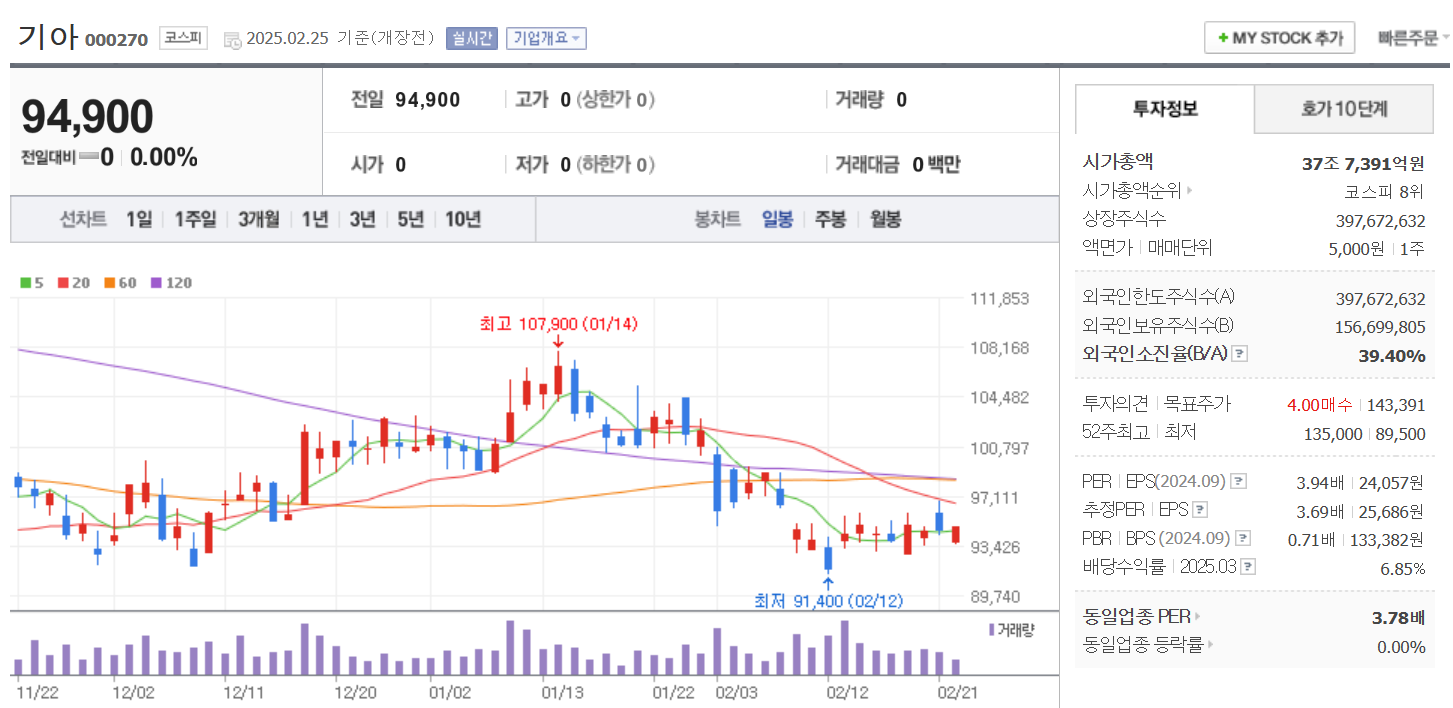Open the 기업개요 dropdown
Viewport: 1453px width, 708px height.
click(546, 37)
